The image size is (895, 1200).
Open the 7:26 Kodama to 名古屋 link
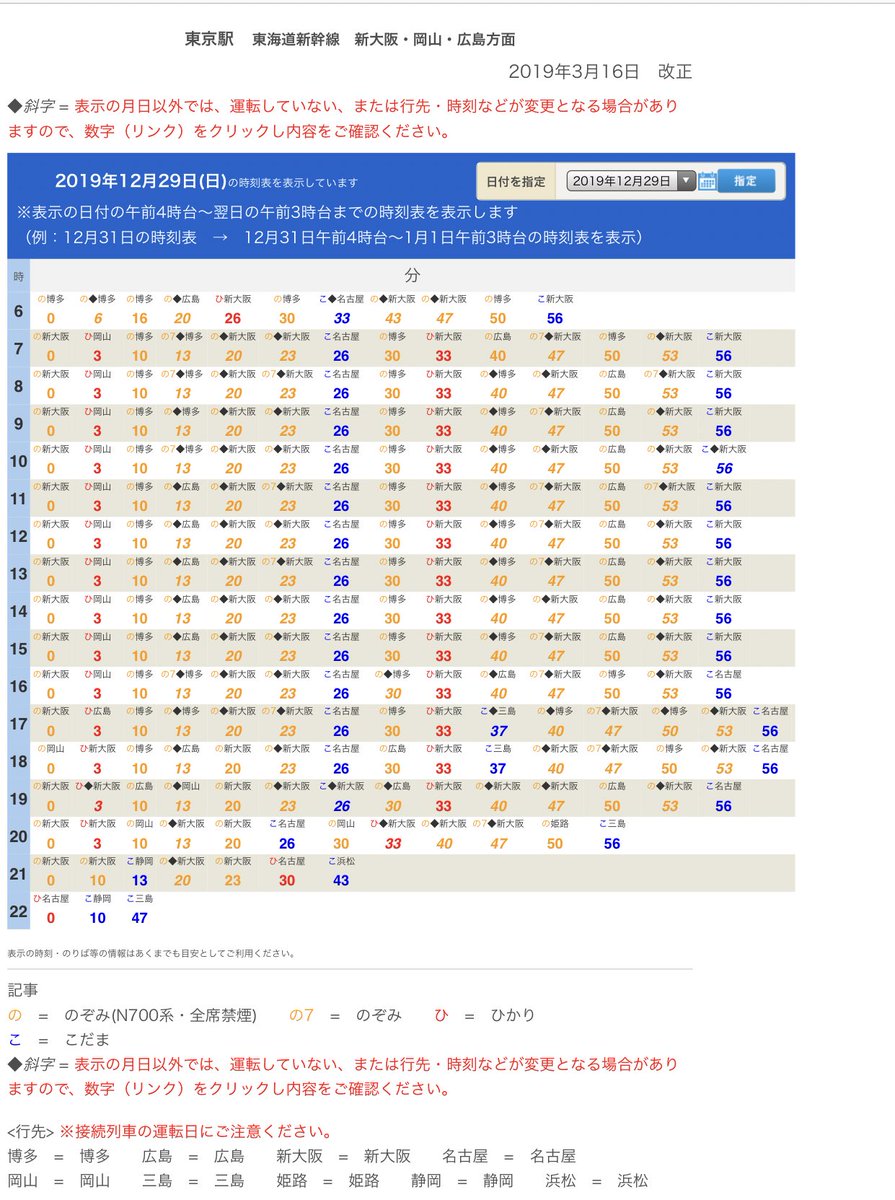coord(341,356)
